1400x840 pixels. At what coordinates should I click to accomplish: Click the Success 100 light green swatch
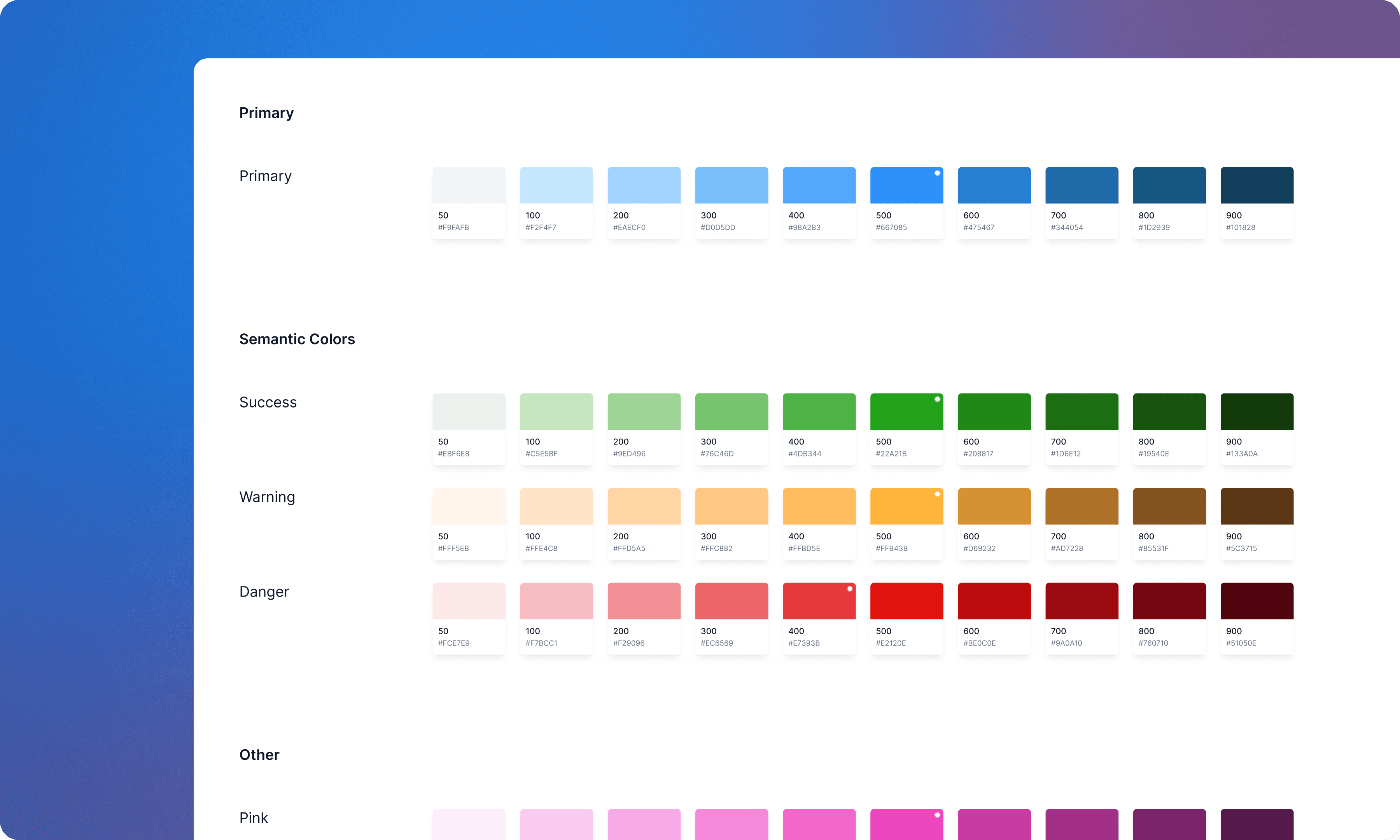point(556,412)
